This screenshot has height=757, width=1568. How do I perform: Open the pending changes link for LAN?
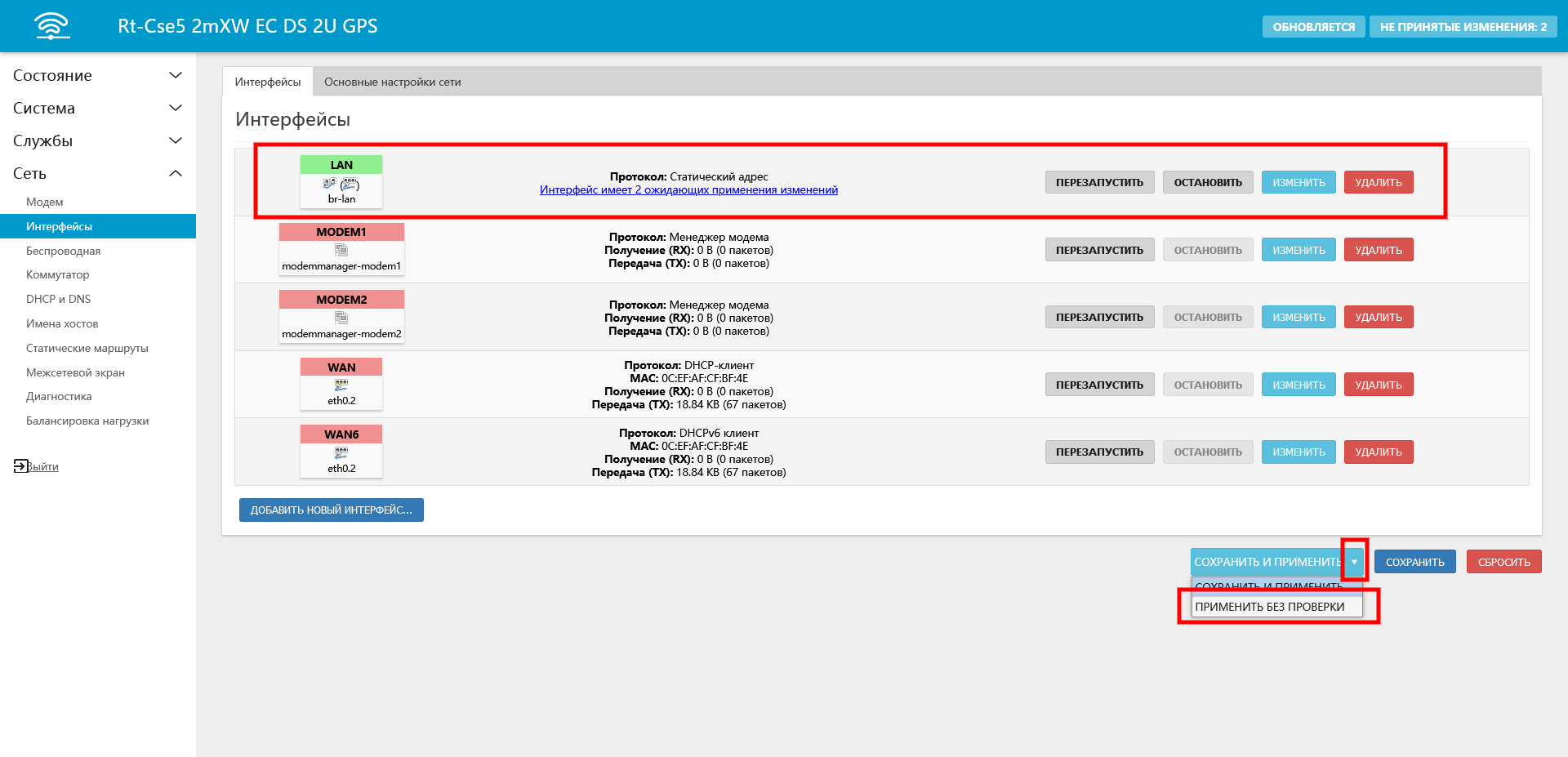688,190
